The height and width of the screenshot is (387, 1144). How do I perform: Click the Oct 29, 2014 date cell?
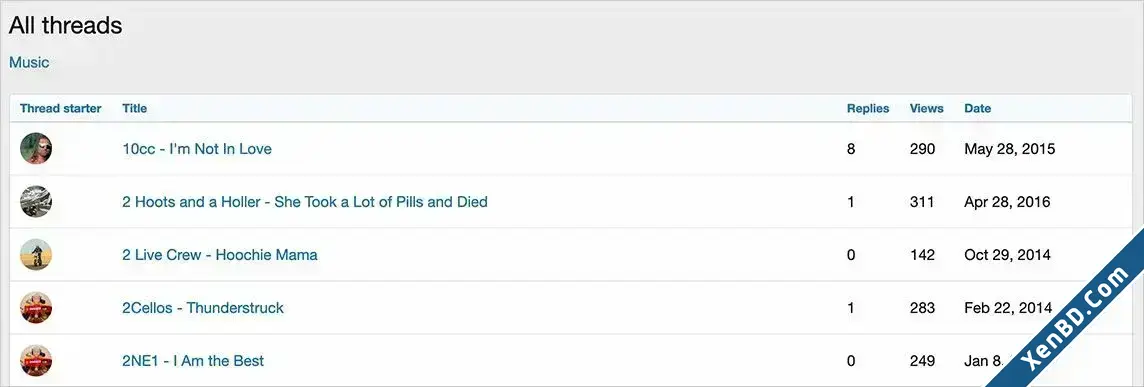[x=1008, y=255]
